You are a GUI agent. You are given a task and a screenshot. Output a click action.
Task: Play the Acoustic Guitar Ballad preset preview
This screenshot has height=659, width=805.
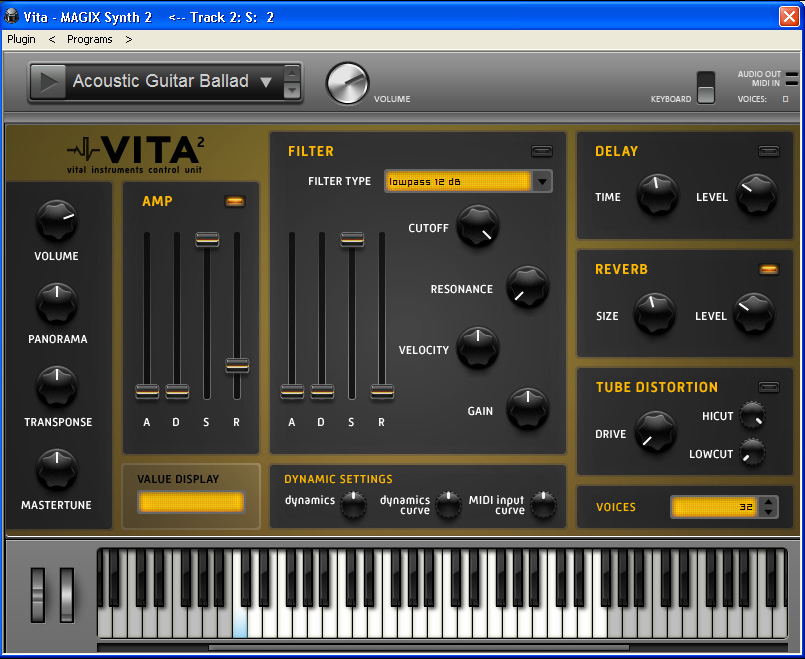tap(48, 82)
